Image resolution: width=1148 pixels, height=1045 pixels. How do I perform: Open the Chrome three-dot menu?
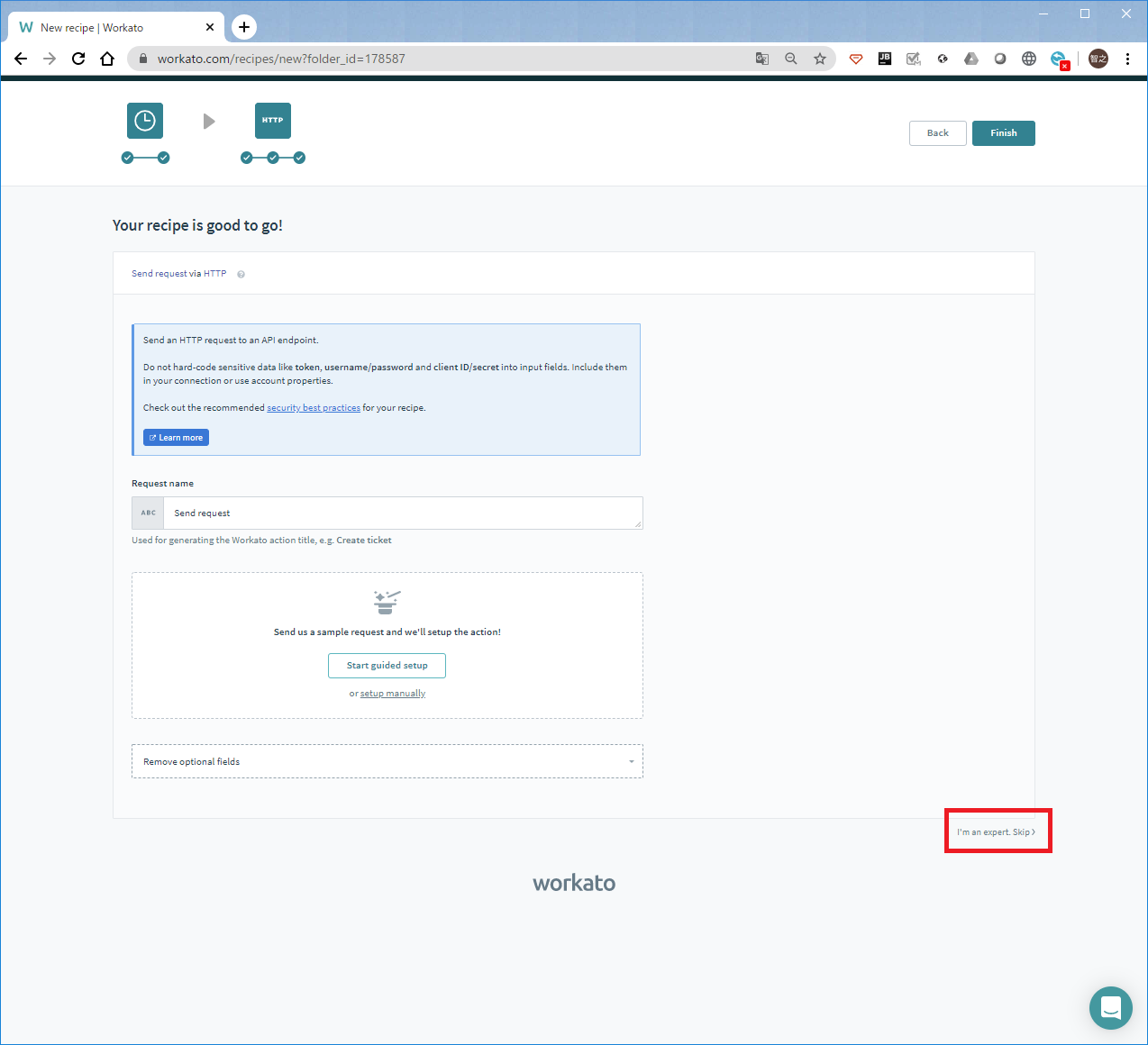(1127, 59)
